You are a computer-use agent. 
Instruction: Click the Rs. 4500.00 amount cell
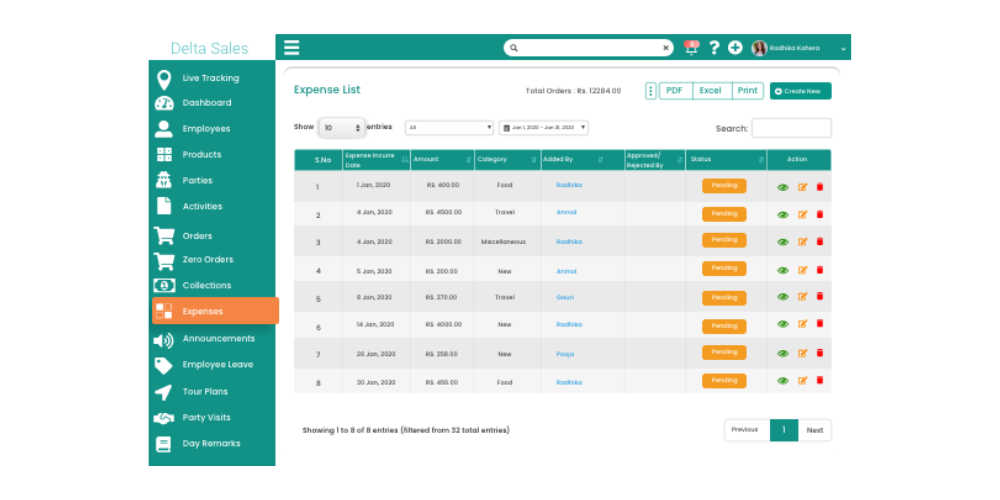click(x=443, y=212)
